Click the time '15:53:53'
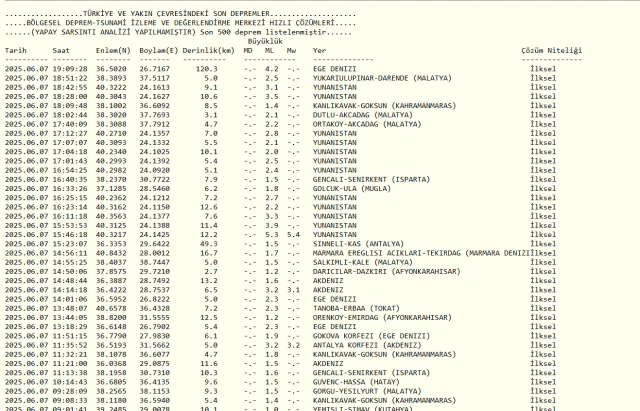640x411 pixels. (70, 226)
